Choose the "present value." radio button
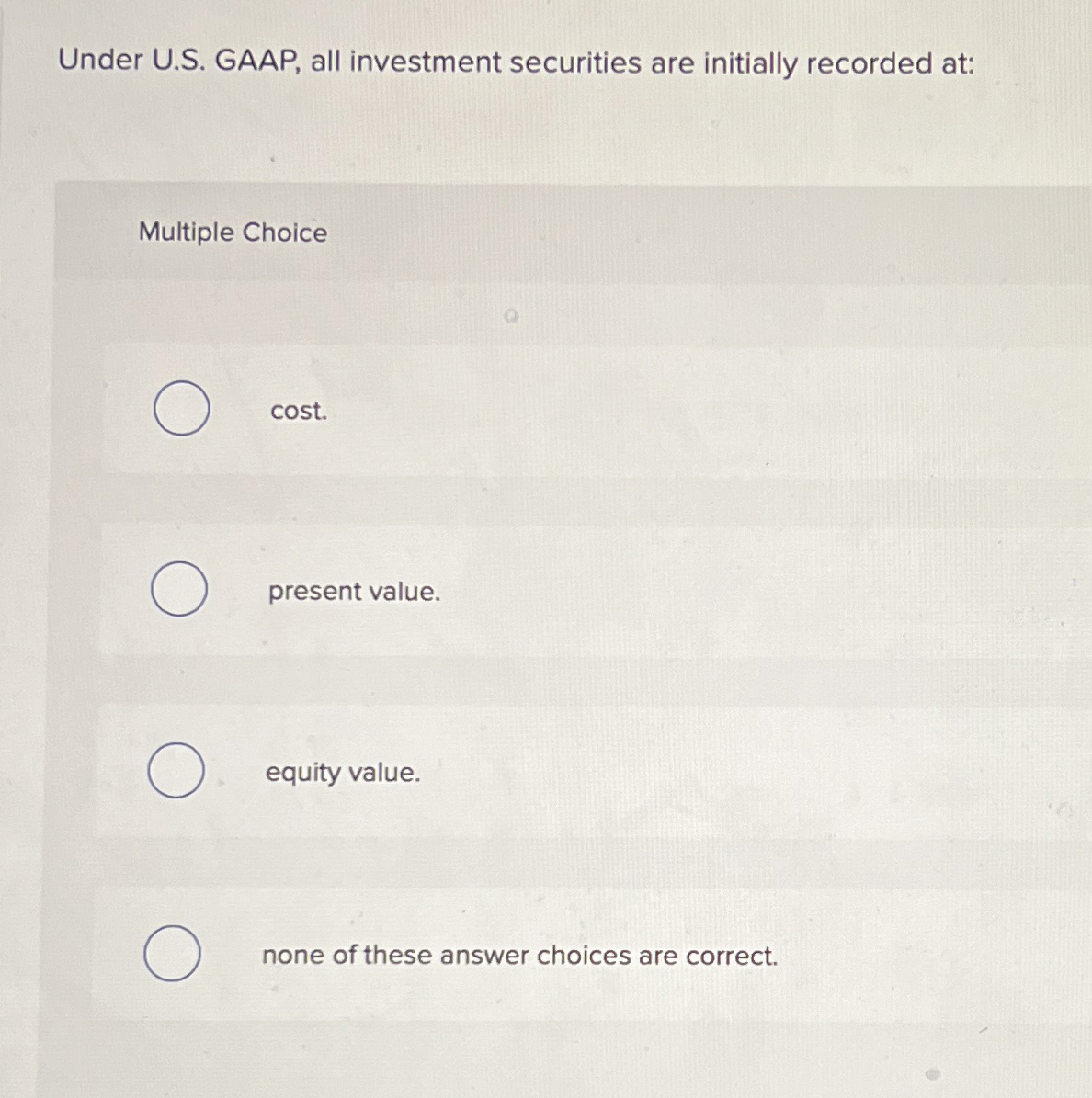This screenshot has width=1092, height=1098. point(178,589)
